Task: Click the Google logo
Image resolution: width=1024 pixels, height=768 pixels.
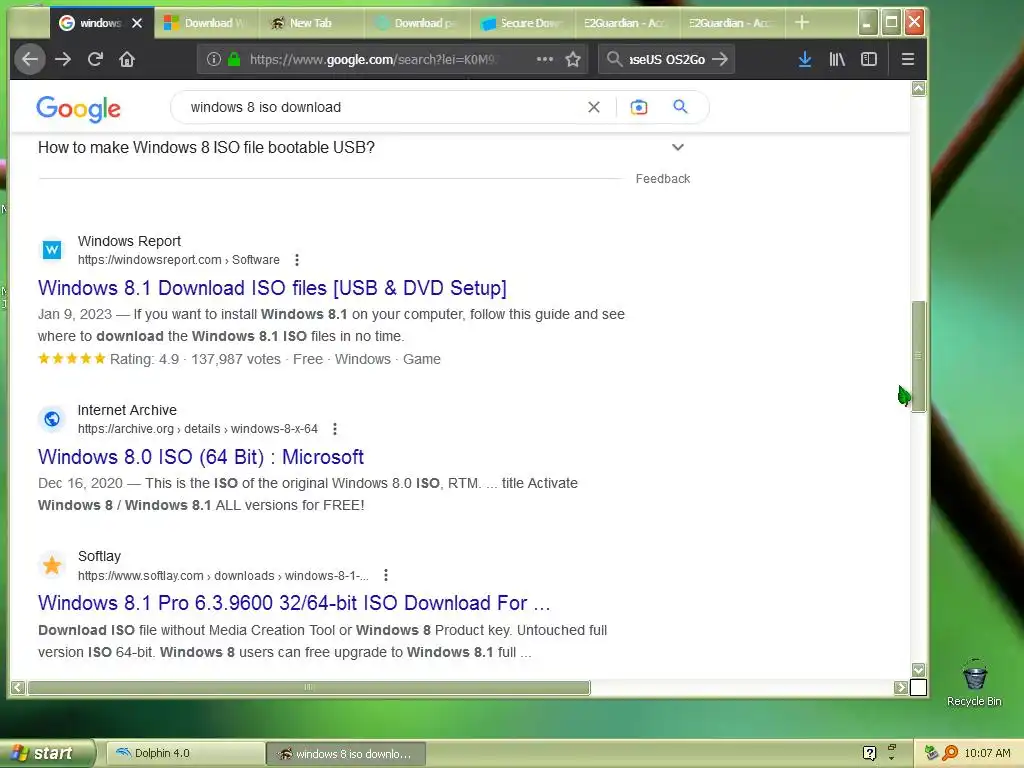Action: click(x=78, y=108)
